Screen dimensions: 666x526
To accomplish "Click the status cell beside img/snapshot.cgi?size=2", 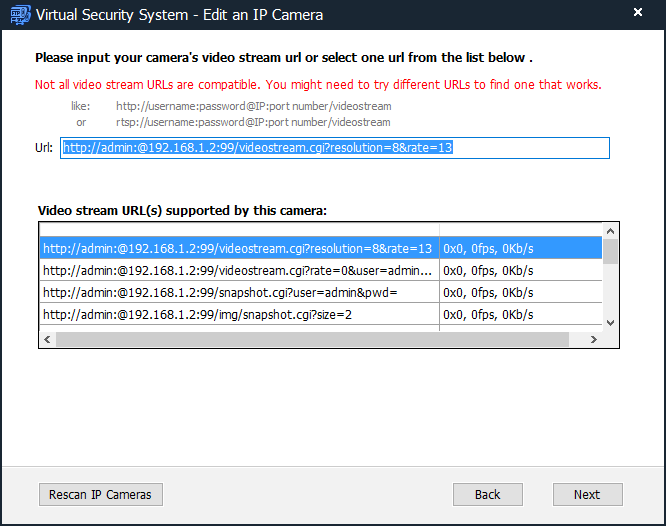I will click(x=520, y=314).
